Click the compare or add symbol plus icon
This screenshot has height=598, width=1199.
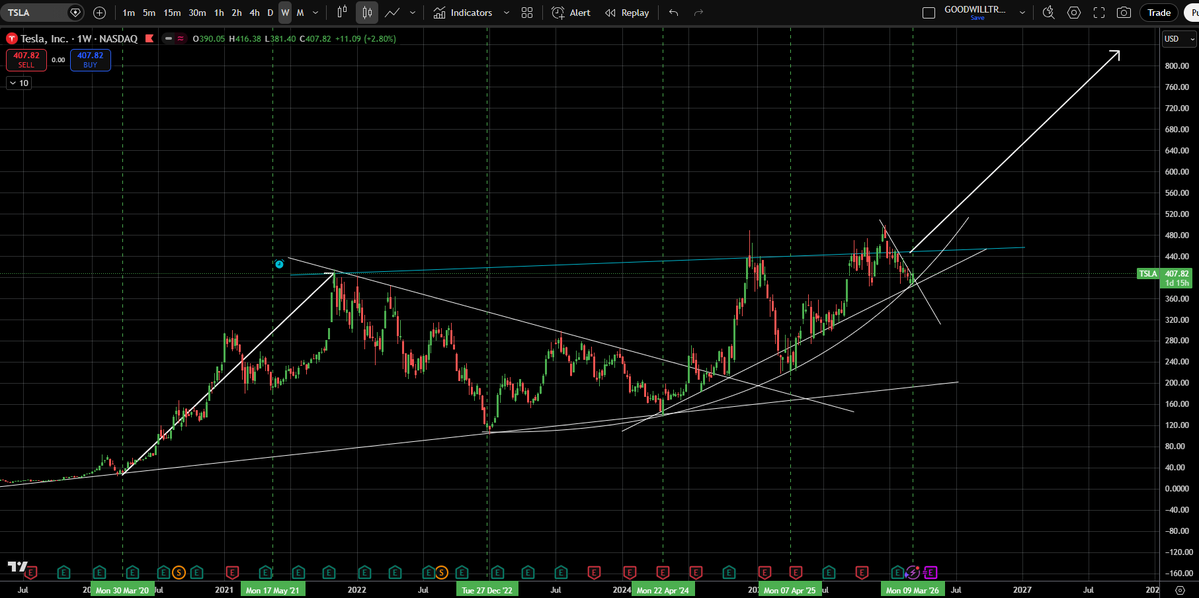(x=99, y=12)
